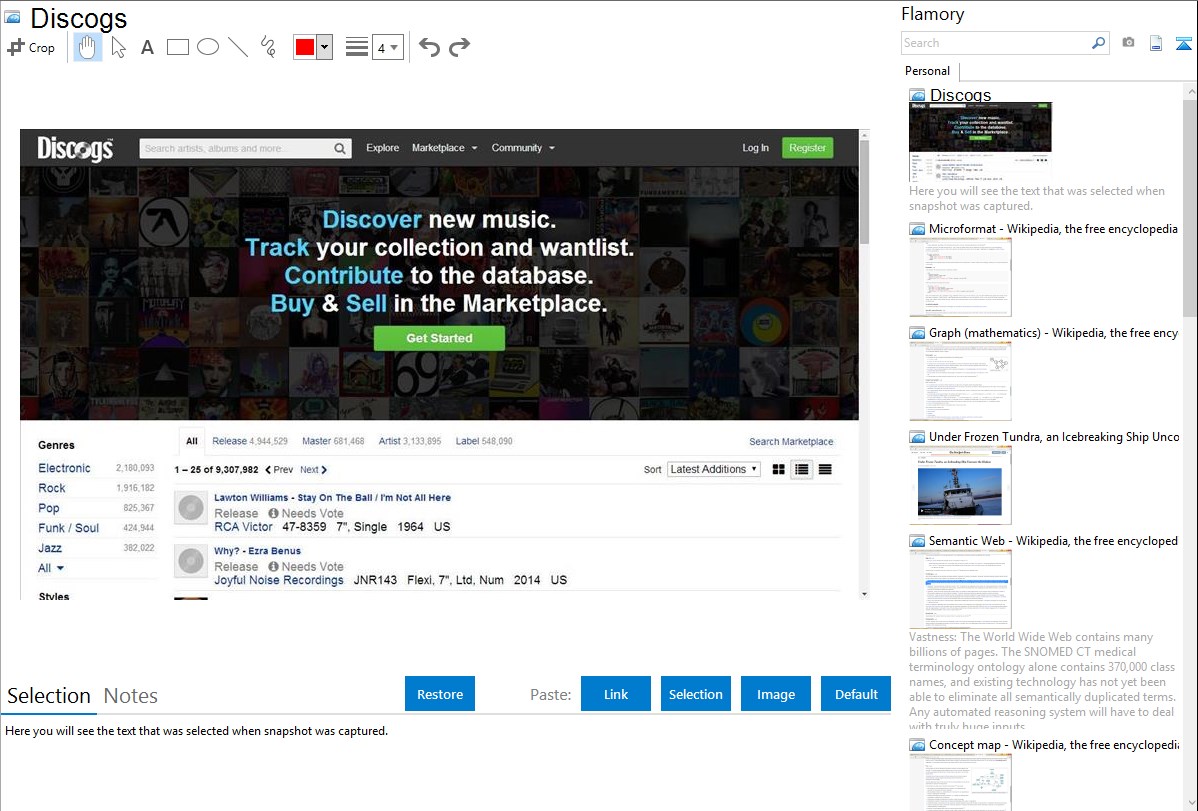Switch to grid tile view icon
Image resolution: width=1198 pixels, height=811 pixels.
(x=779, y=469)
